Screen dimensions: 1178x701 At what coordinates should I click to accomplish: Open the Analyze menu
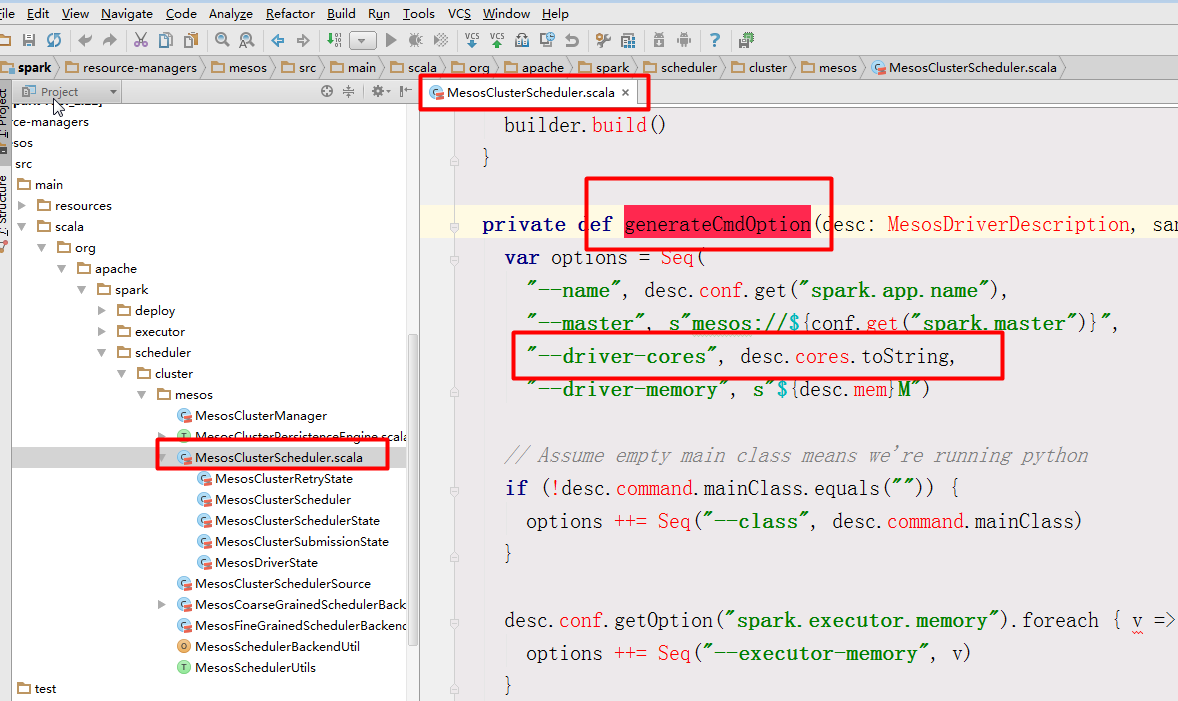[x=231, y=14]
